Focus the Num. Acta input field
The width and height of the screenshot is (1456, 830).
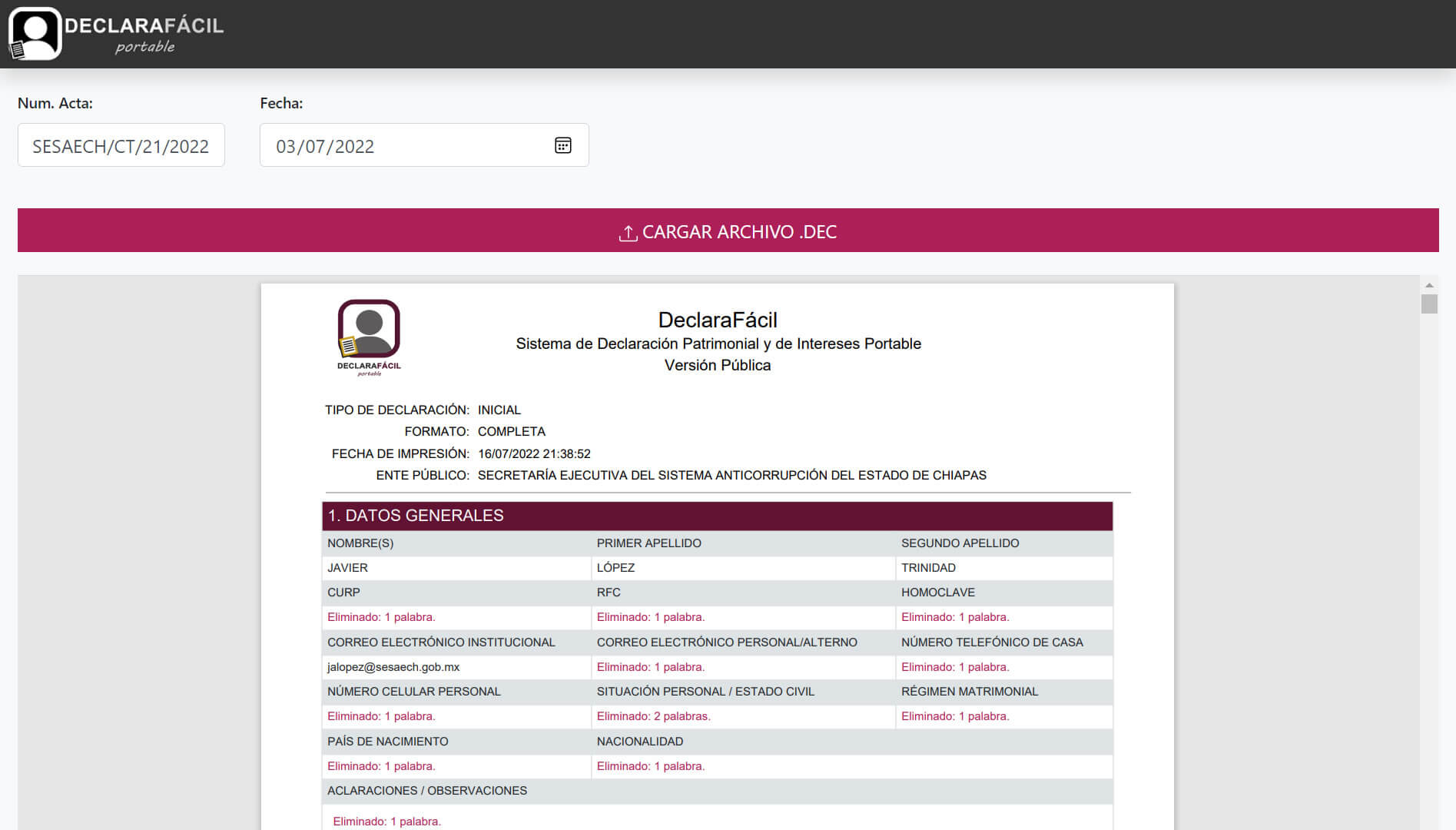pos(121,145)
